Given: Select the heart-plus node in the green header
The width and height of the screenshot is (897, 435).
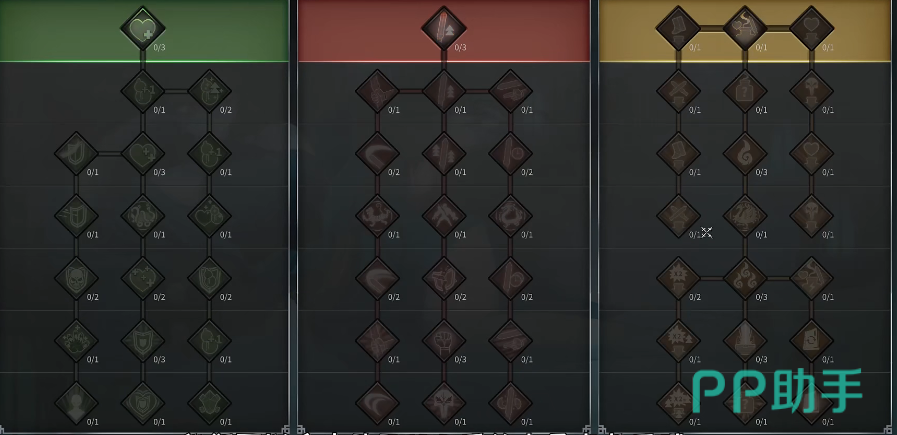Looking at the screenshot, I should tap(143, 29).
